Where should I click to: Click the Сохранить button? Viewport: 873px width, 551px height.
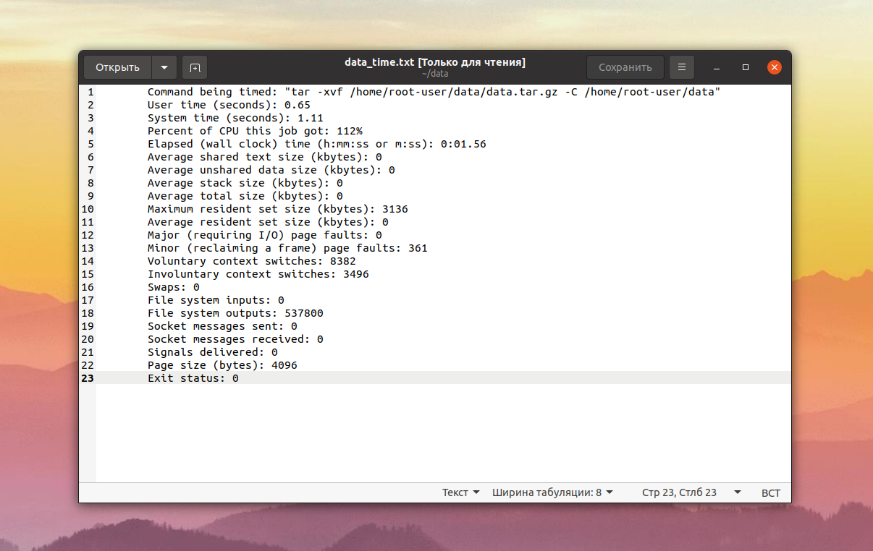coord(625,67)
